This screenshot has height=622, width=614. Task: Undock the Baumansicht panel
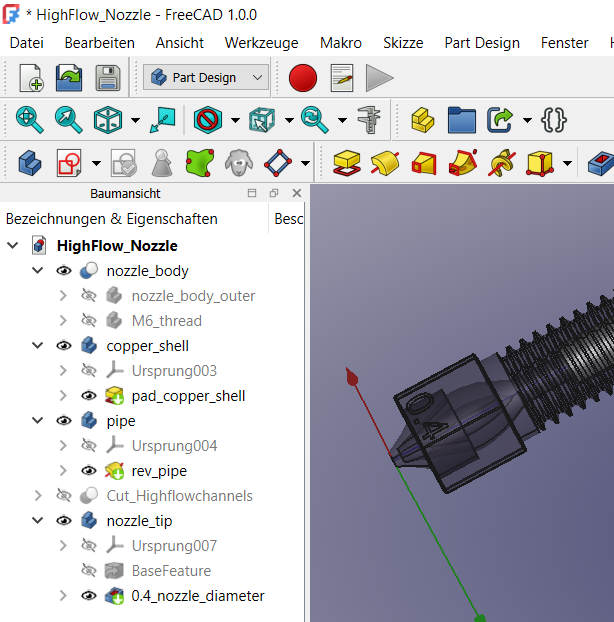pos(274,193)
